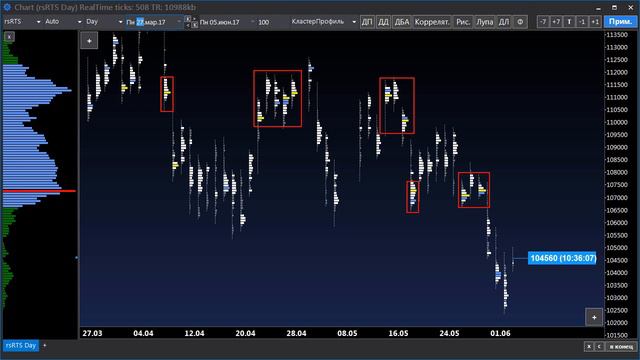This screenshot has height=360, width=640.
Task: Click the app gear icon in title bar
Action: [7, 7]
